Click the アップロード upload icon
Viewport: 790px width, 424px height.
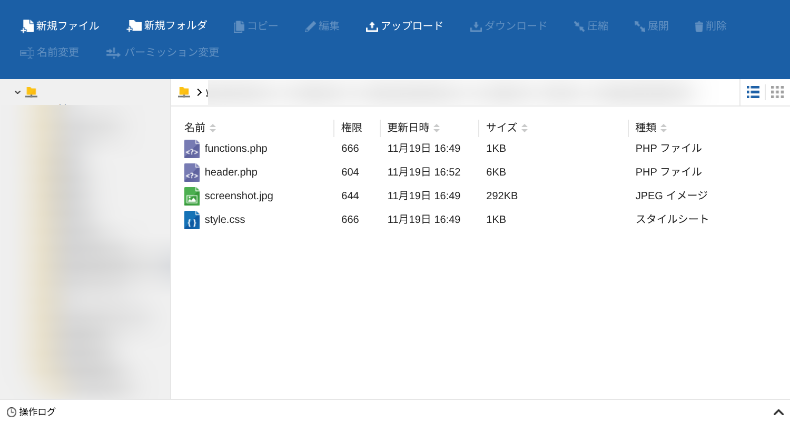[372, 27]
